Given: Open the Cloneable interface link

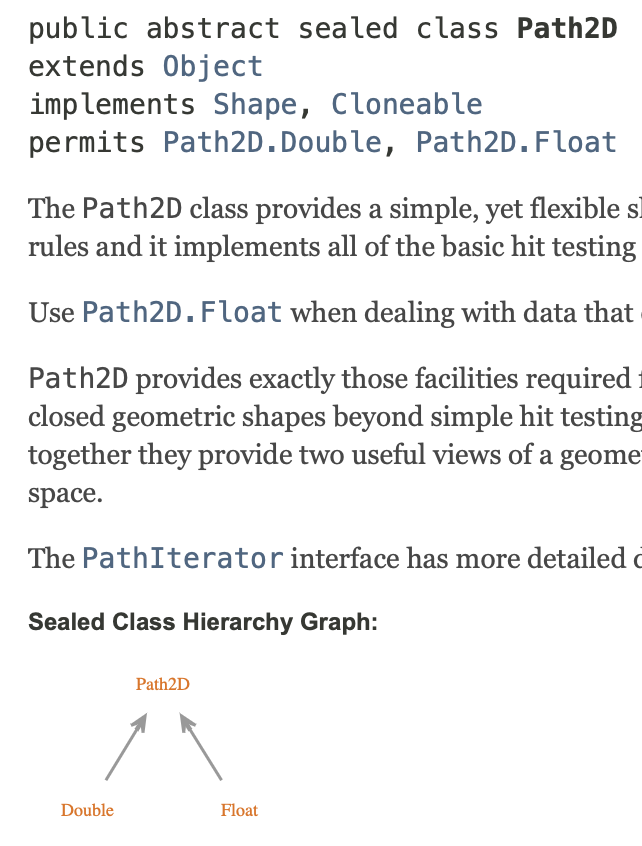Looking at the screenshot, I should pos(406,105).
